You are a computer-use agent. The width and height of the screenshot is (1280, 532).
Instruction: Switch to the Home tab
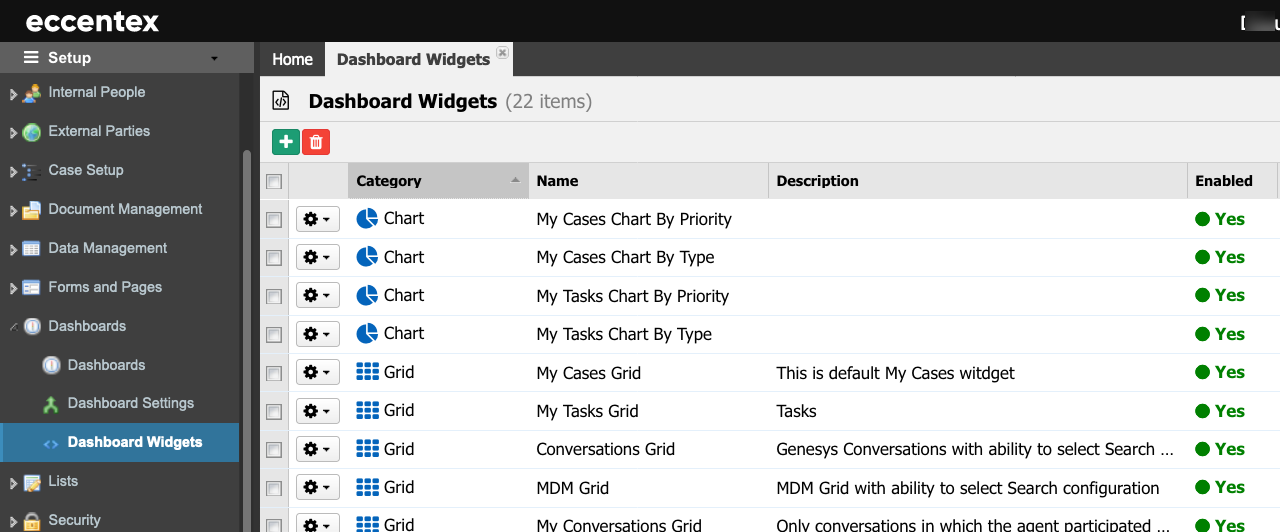292,59
